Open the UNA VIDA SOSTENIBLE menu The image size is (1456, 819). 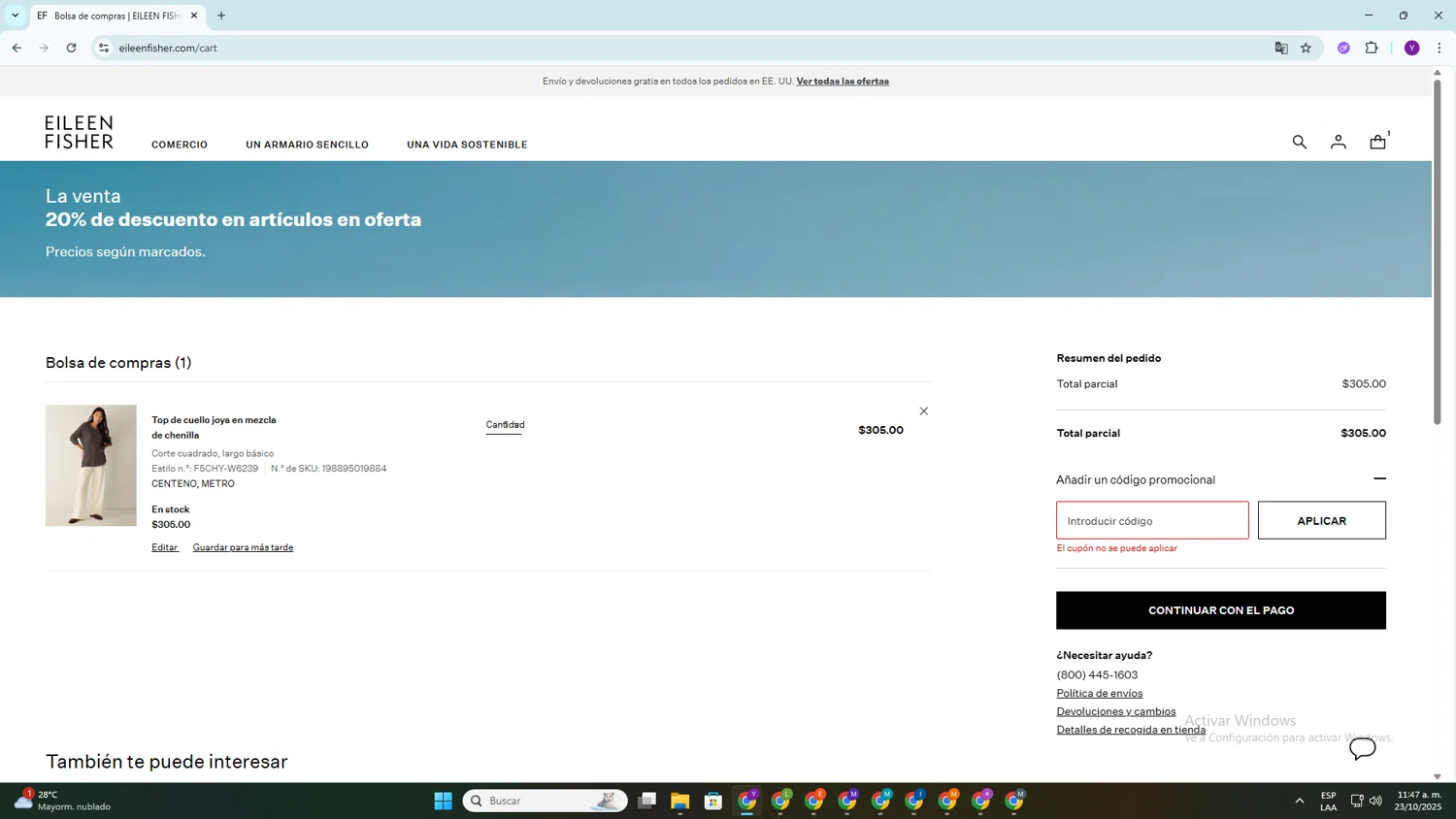pos(467,145)
